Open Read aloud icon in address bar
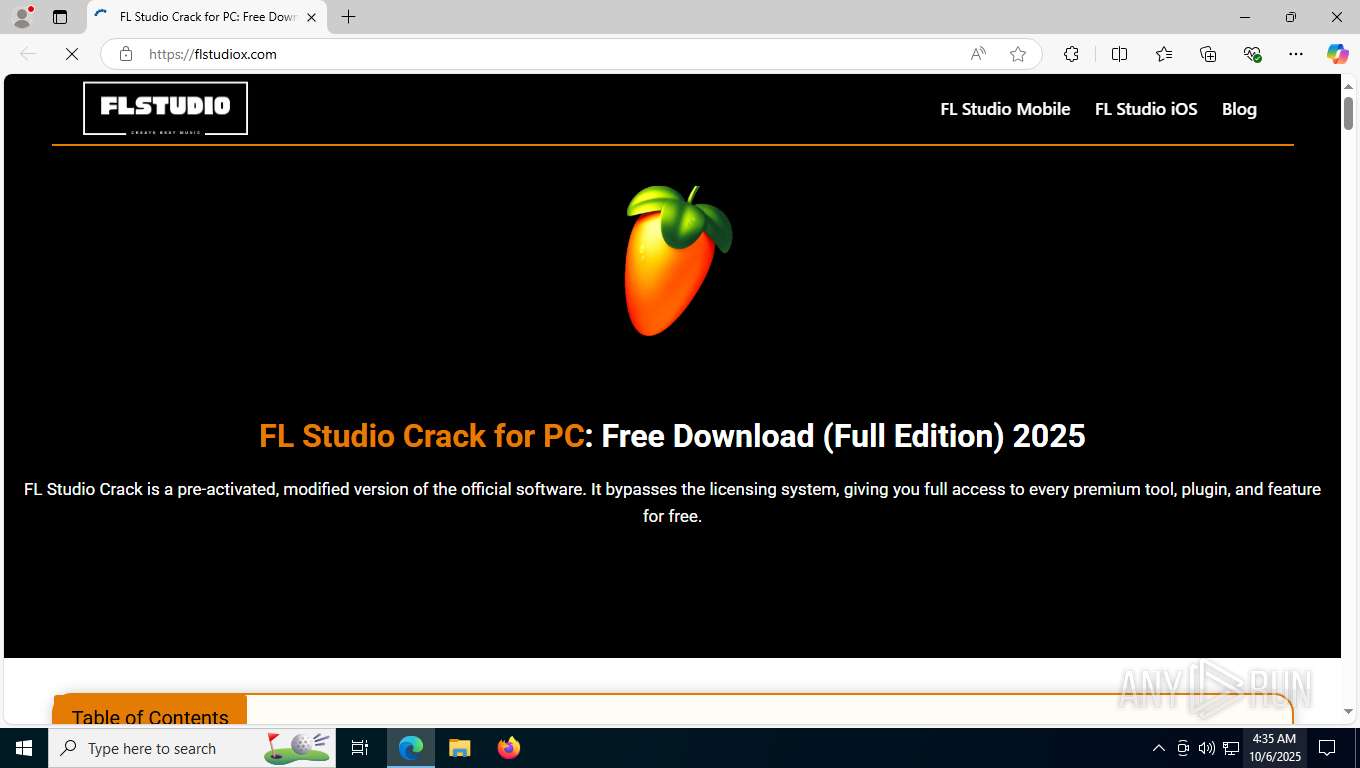This screenshot has width=1360, height=768. coord(978,54)
